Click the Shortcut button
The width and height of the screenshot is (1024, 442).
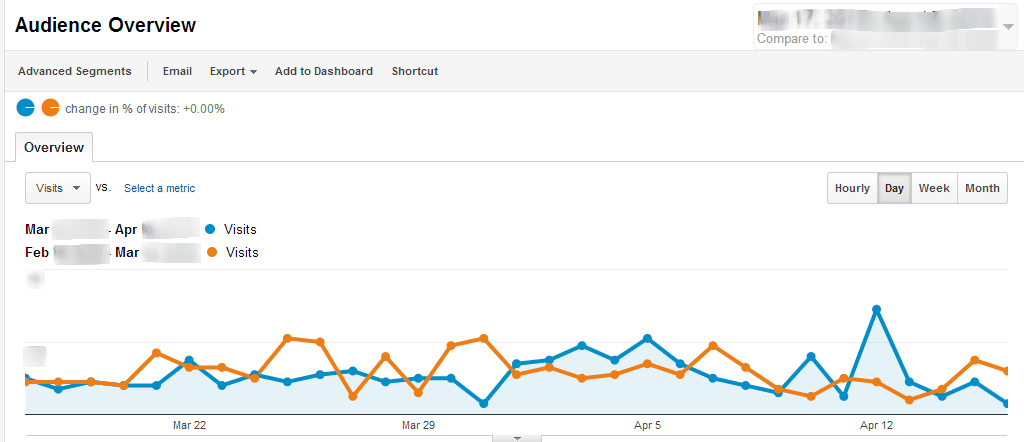click(415, 71)
